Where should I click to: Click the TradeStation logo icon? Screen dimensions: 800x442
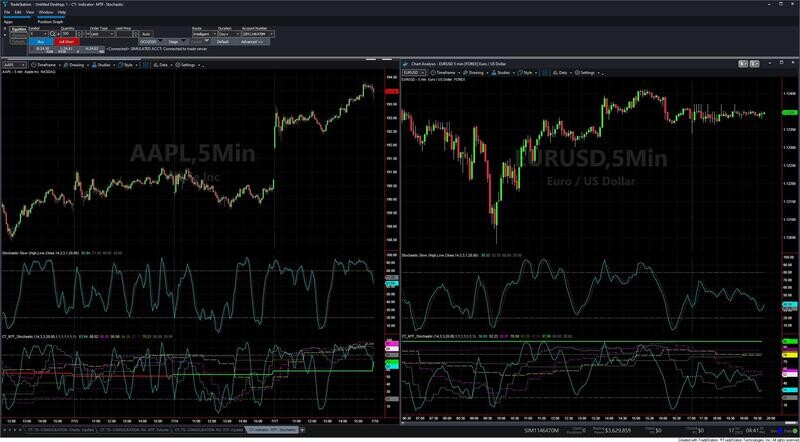(x=5, y=4)
